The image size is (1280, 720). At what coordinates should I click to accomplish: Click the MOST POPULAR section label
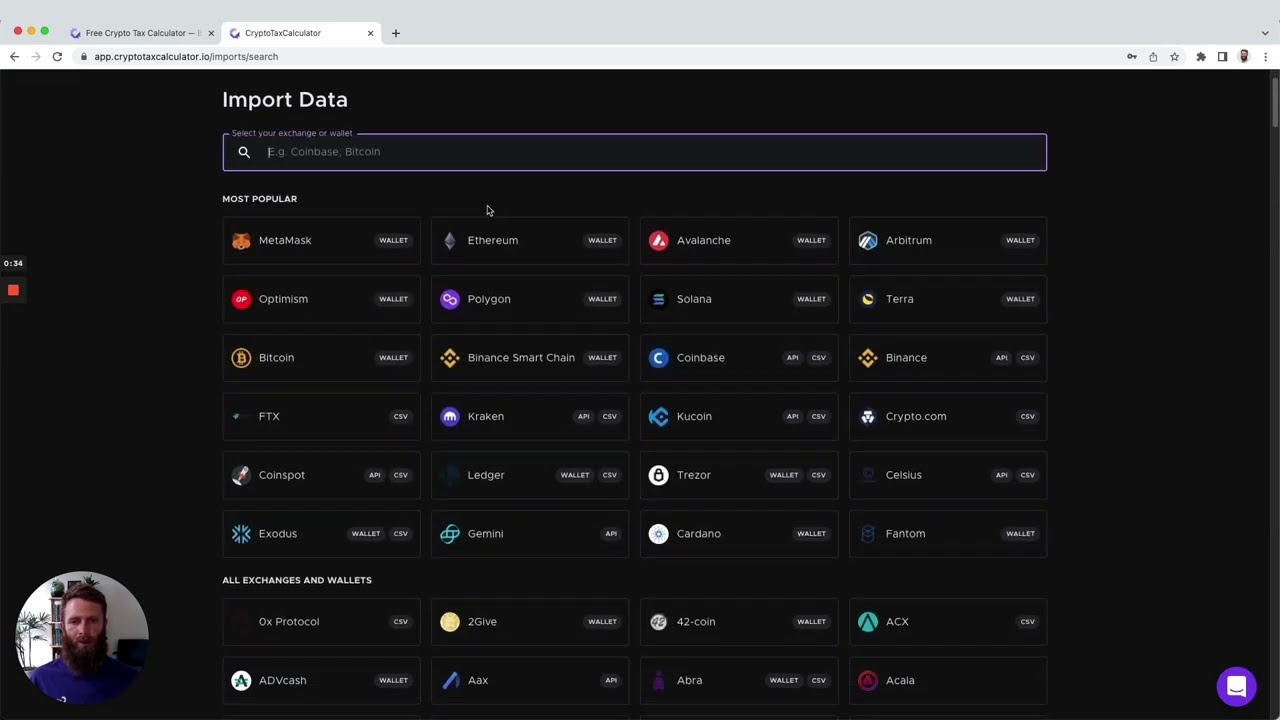pyautogui.click(x=259, y=199)
